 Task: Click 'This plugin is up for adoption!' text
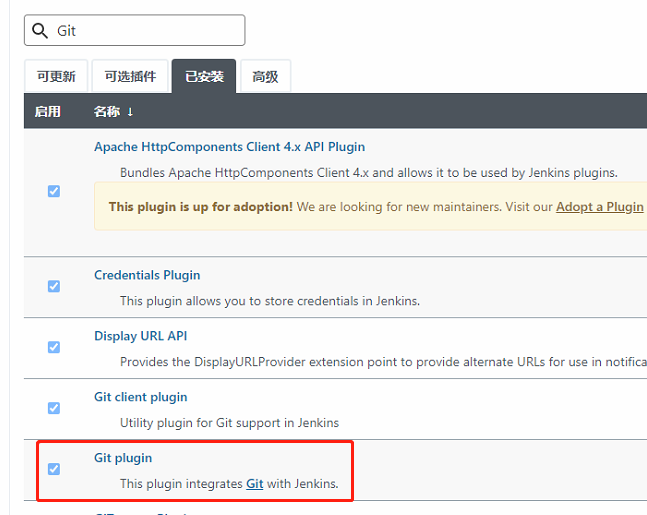(x=201, y=207)
